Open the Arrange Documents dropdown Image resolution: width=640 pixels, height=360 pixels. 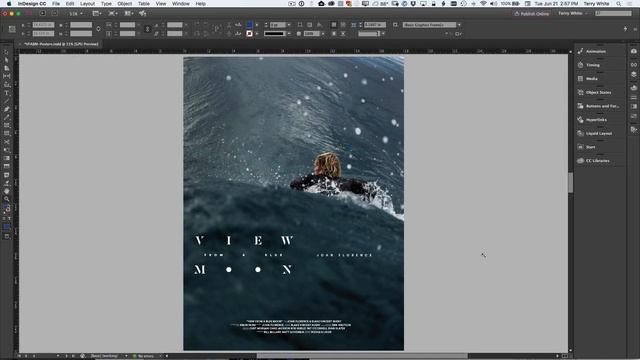(x=129, y=13)
